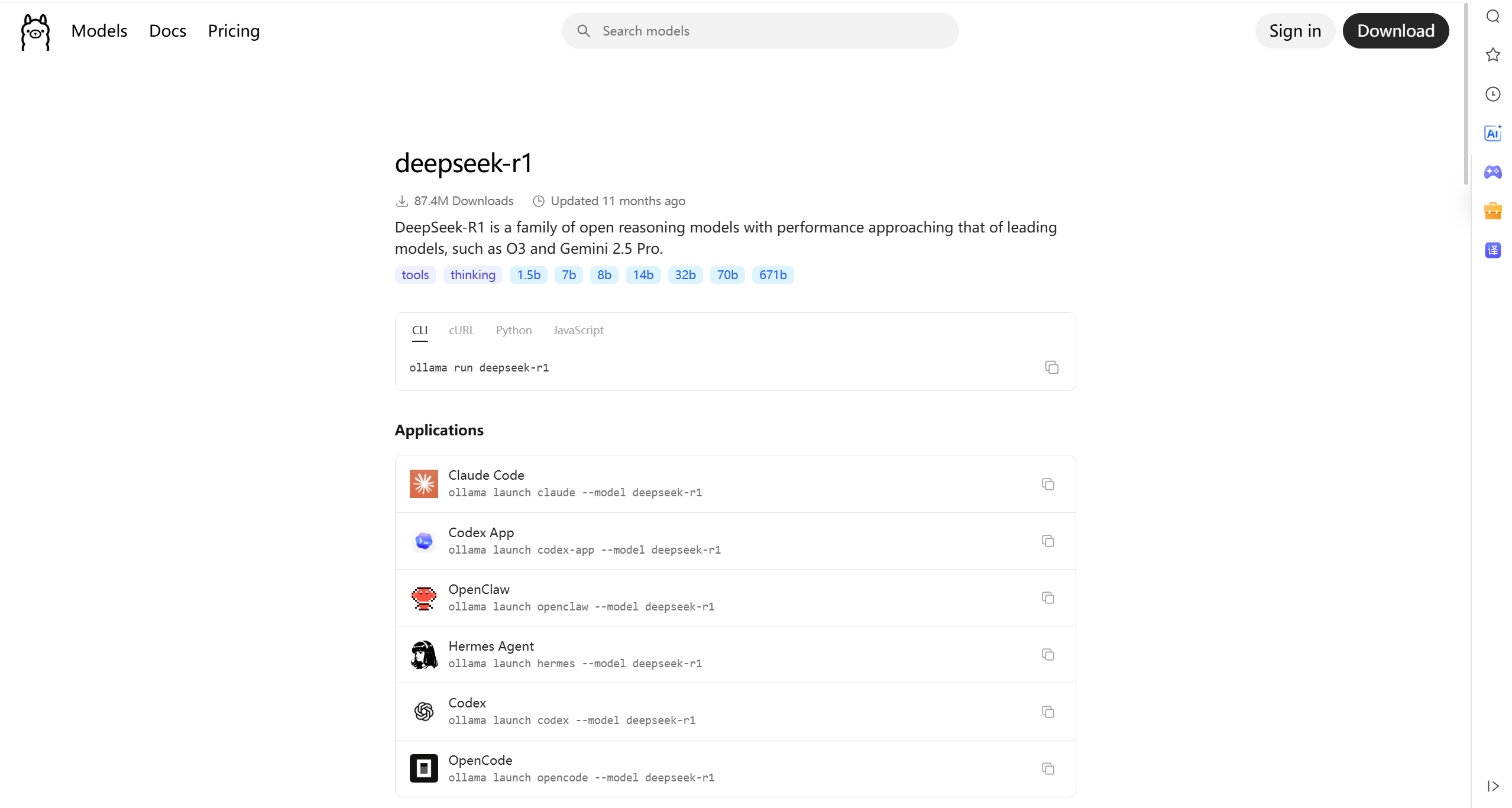Choose the 1.5b model size tag
1512x808 pixels.
(529, 275)
